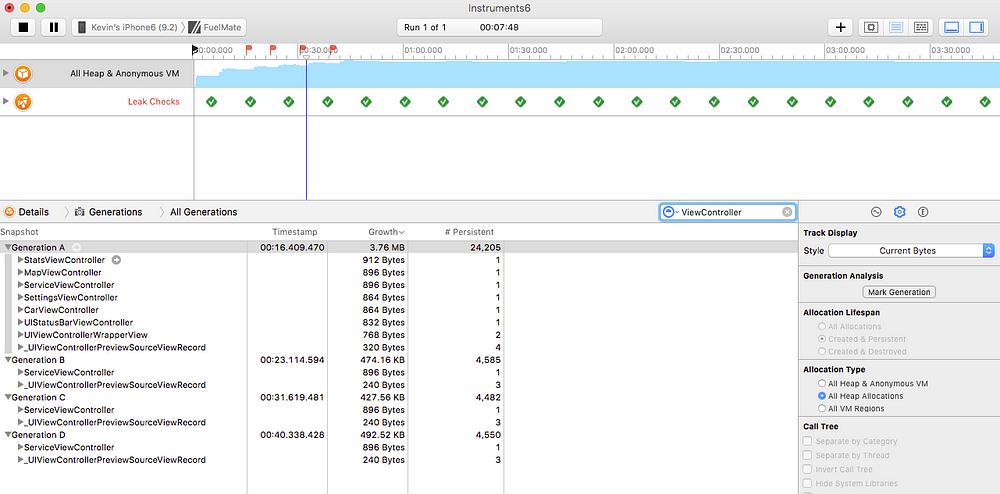Switch to the CPU strategy view

tap(871, 27)
